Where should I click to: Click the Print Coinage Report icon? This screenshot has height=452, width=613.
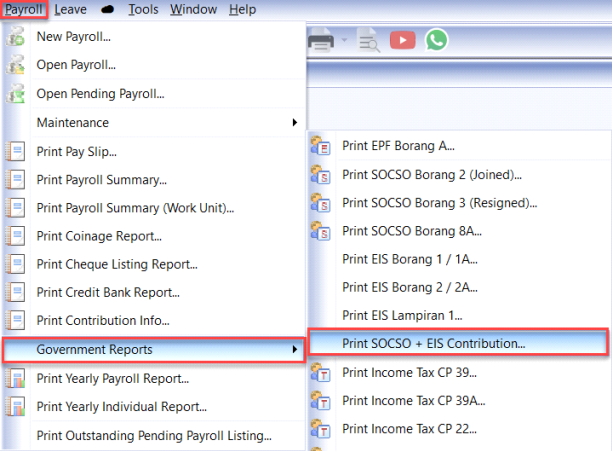tap(15, 236)
